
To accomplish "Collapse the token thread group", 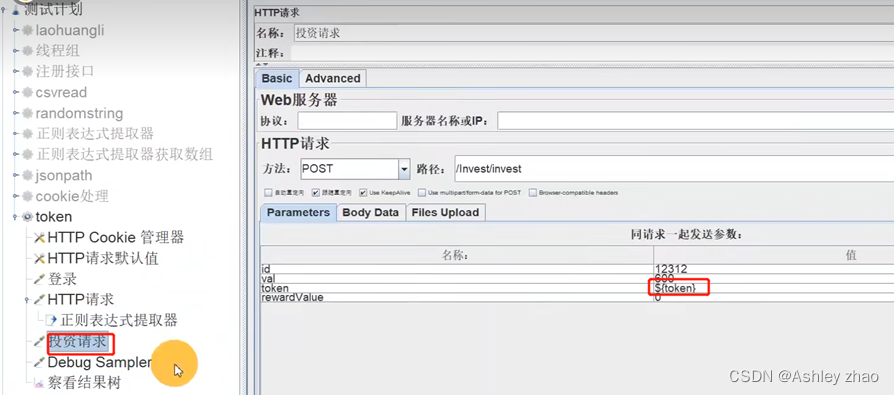I will (x=15, y=217).
